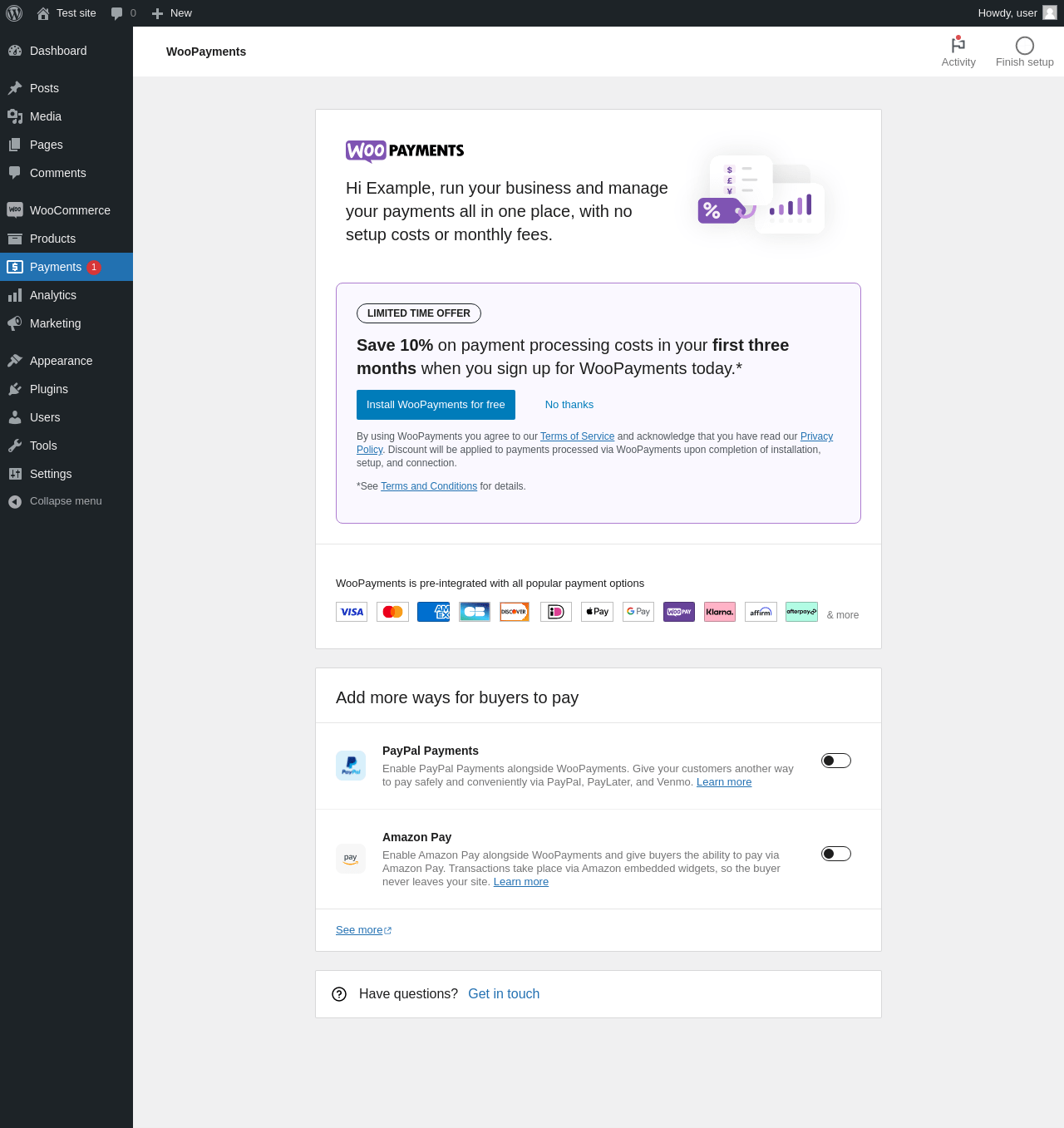This screenshot has height=1128, width=1064.
Task: Click the comments bubble icon in admin bar
Action: pos(117,13)
